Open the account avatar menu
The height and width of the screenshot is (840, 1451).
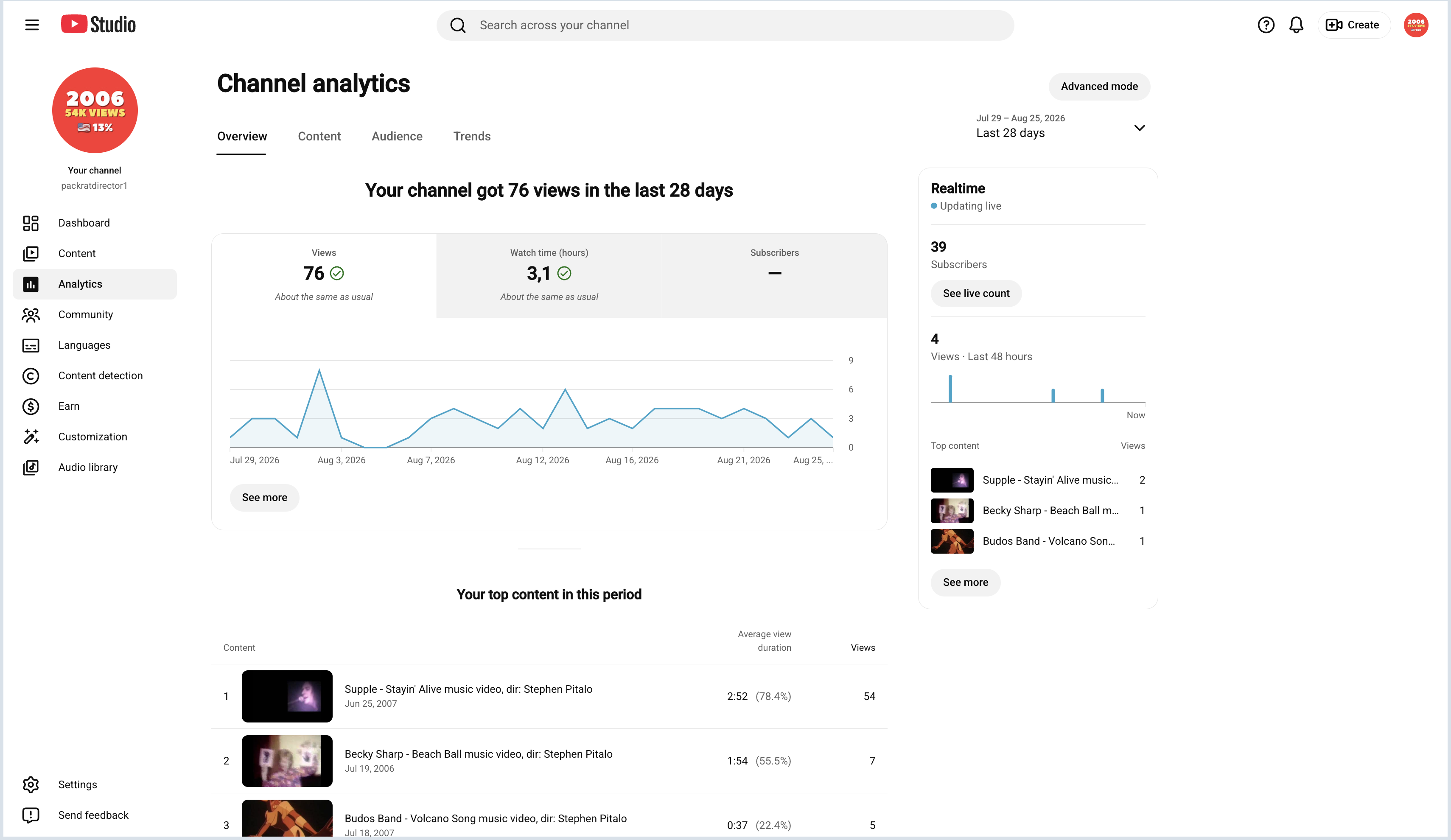tap(1416, 25)
